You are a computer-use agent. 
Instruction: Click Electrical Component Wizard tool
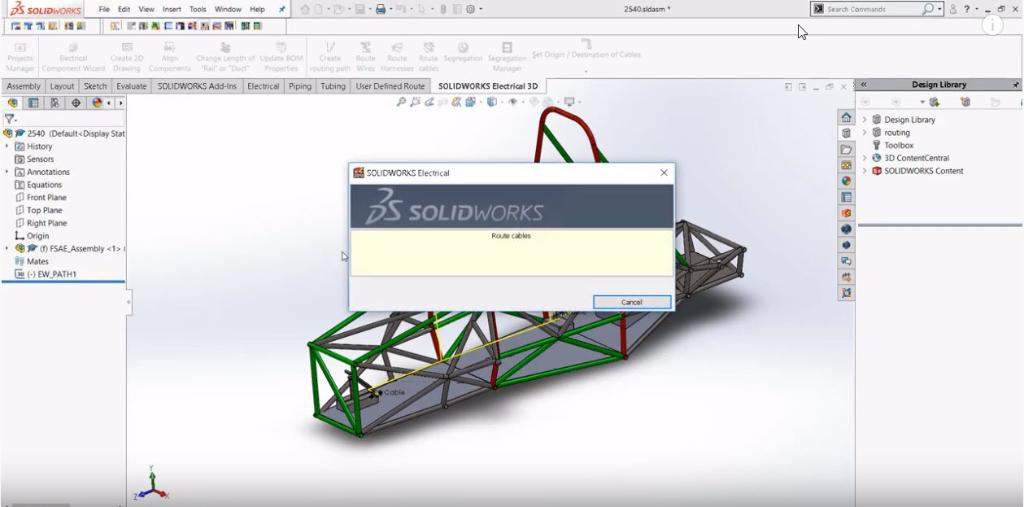point(73,57)
